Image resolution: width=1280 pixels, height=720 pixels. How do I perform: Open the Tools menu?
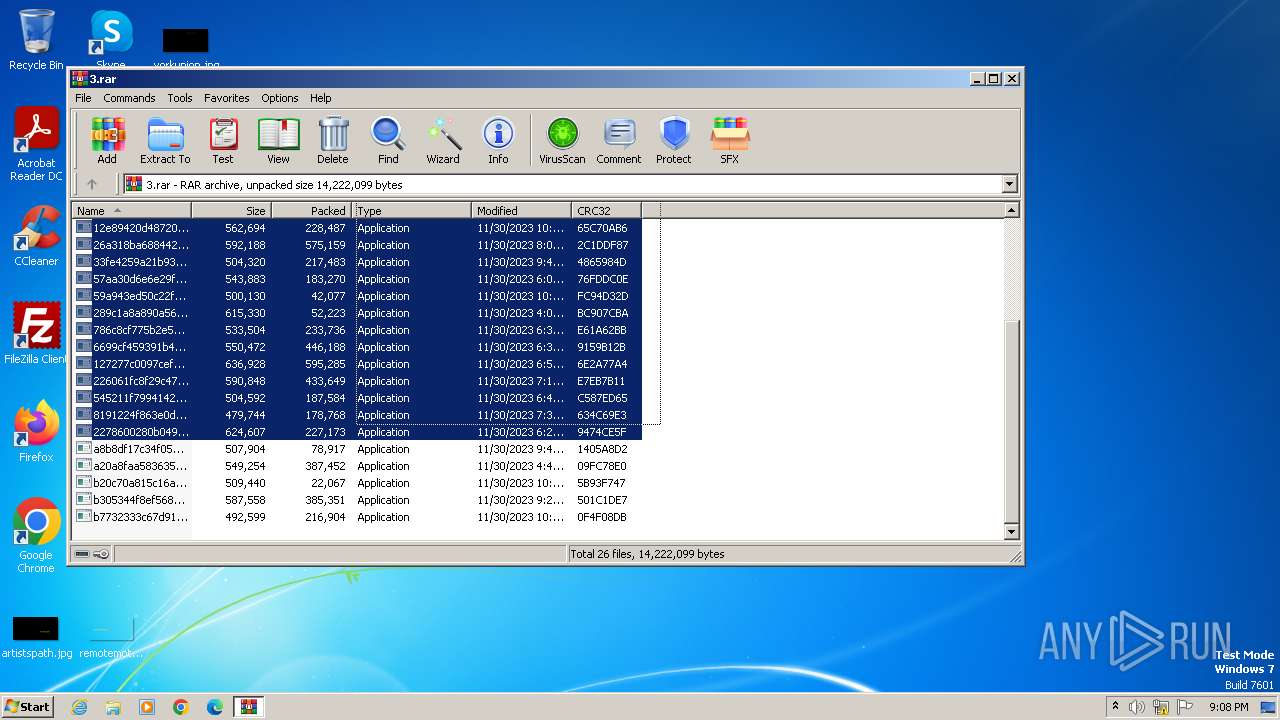pos(180,98)
